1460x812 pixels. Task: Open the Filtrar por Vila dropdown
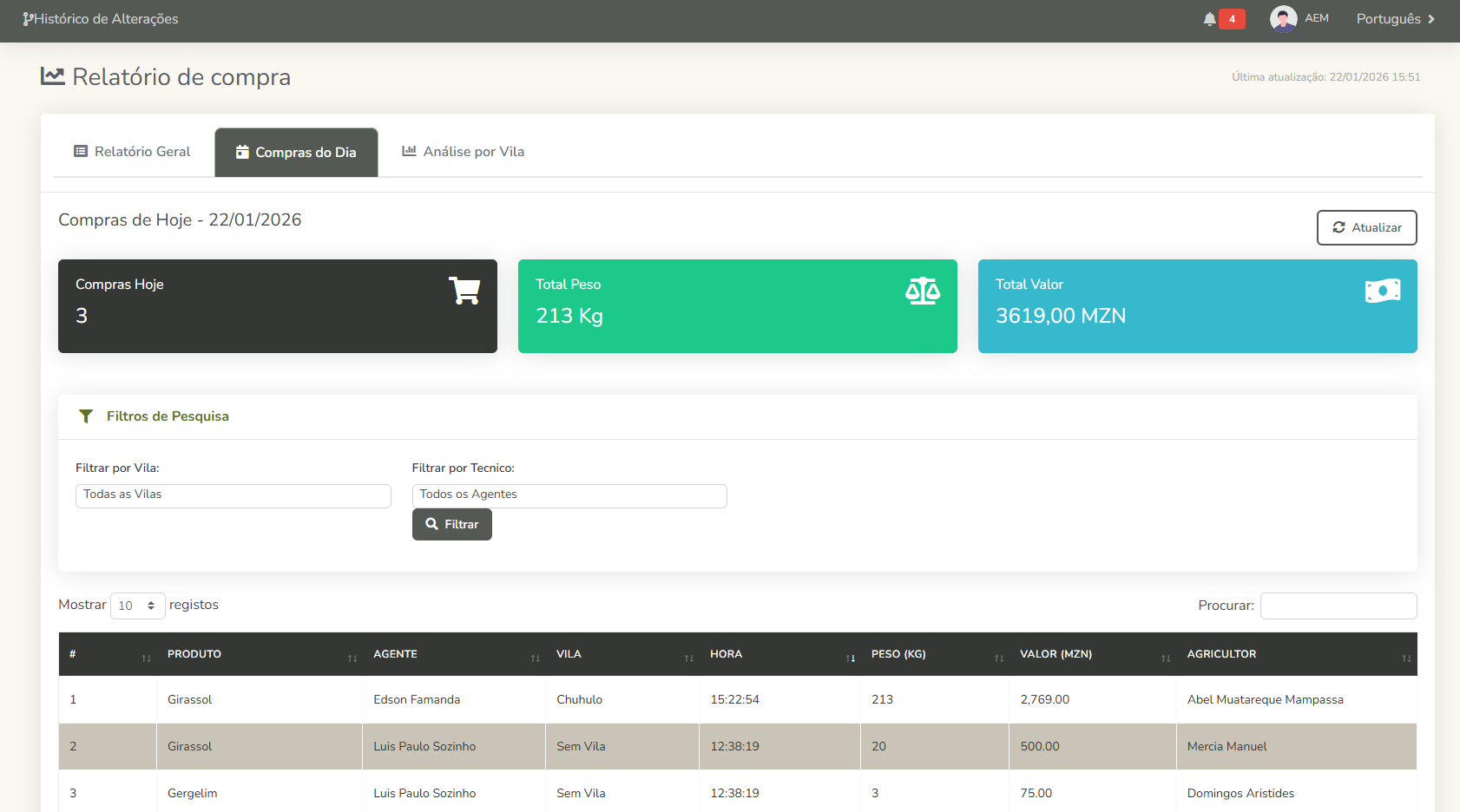click(233, 495)
